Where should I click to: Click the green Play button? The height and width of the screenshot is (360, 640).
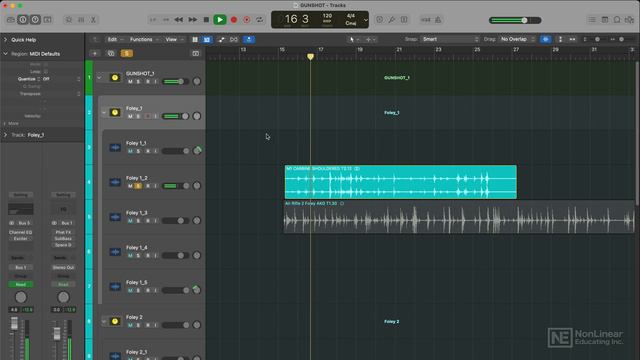(x=220, y=20)
